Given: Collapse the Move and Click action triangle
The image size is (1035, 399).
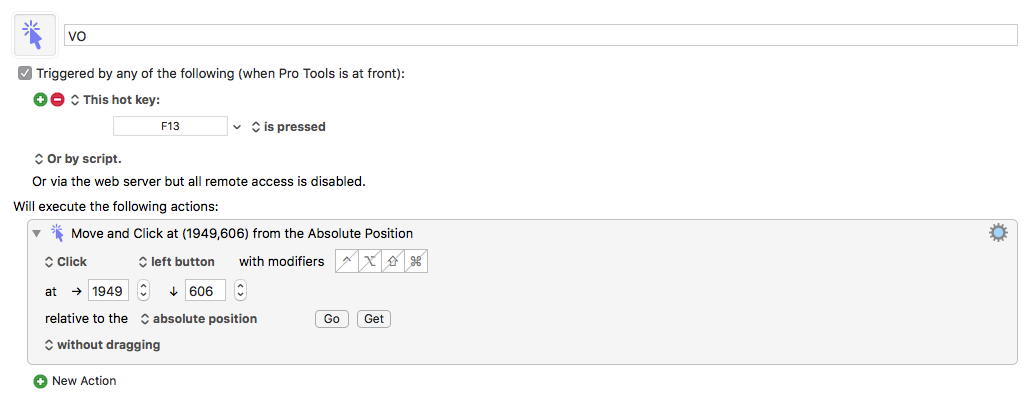Looking at the screenshot, I should 36,233.
